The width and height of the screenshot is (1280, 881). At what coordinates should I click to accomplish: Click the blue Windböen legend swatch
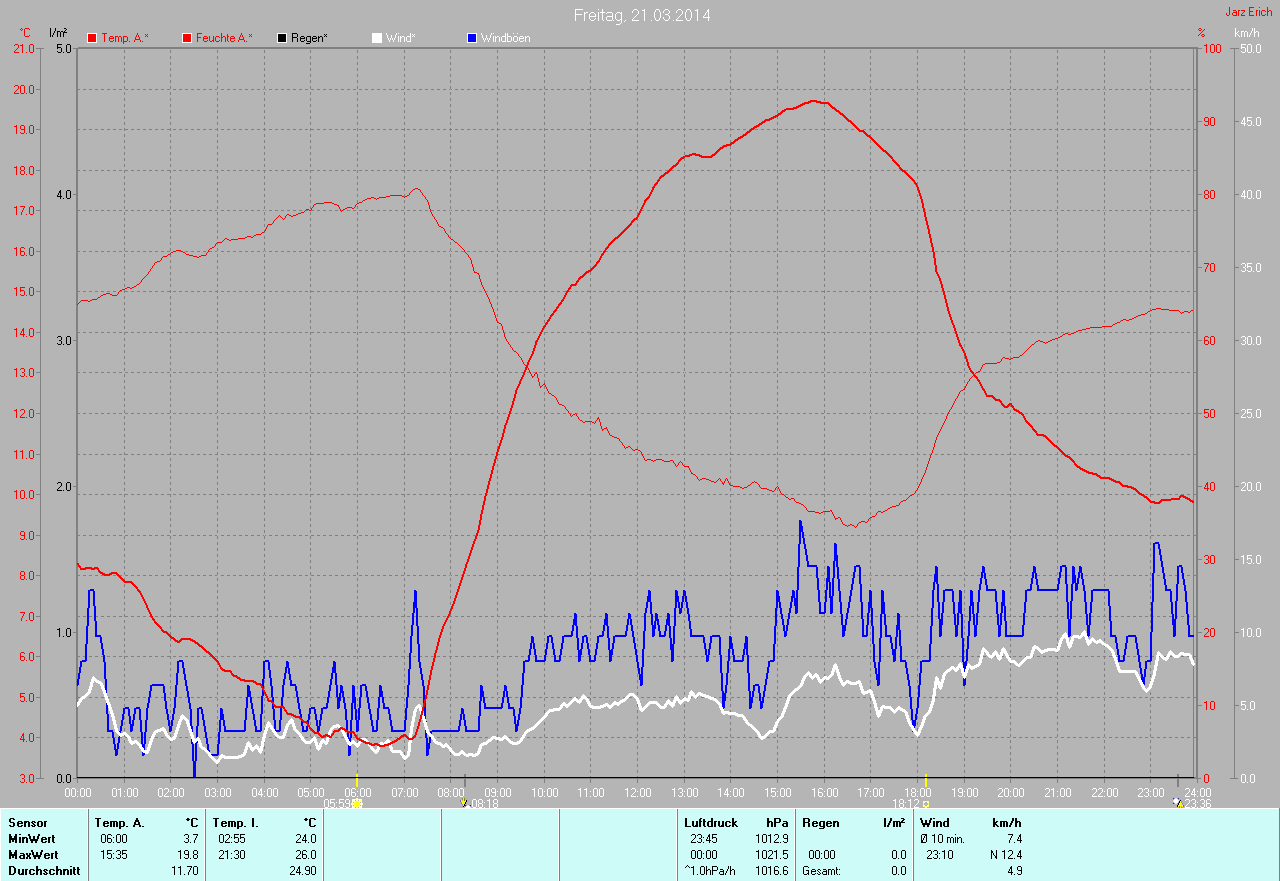[472, 38]
